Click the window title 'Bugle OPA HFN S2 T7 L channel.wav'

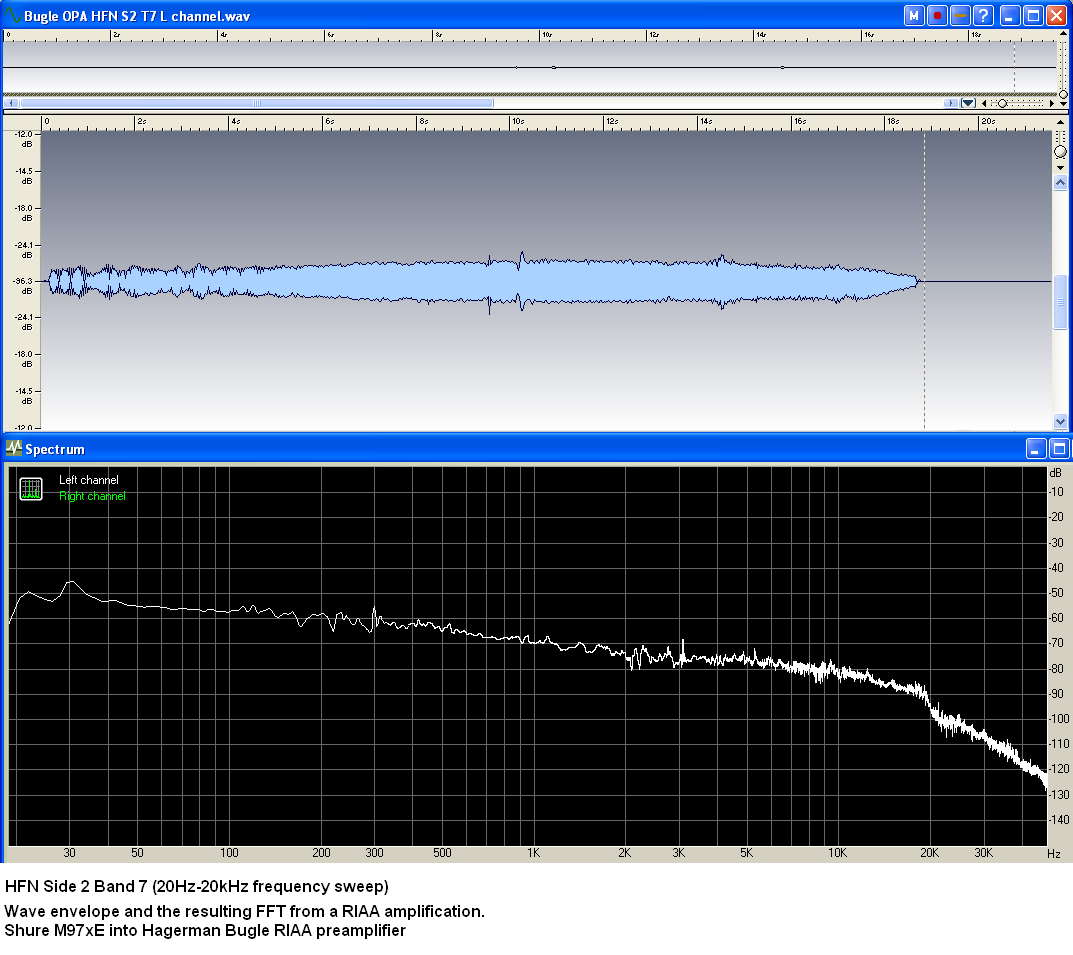(137, 16)
